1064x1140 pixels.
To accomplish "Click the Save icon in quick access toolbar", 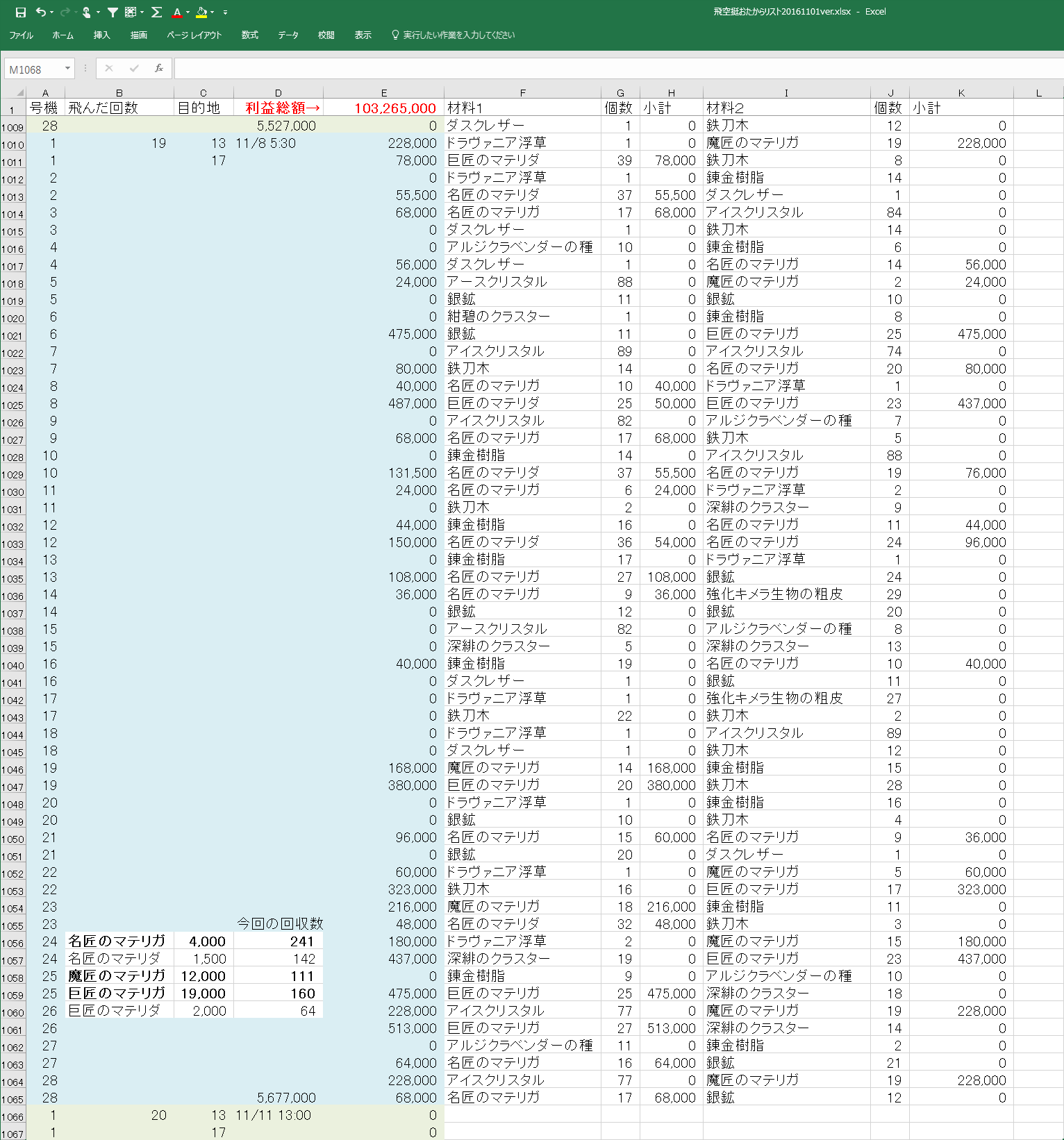I will (21, 12).
